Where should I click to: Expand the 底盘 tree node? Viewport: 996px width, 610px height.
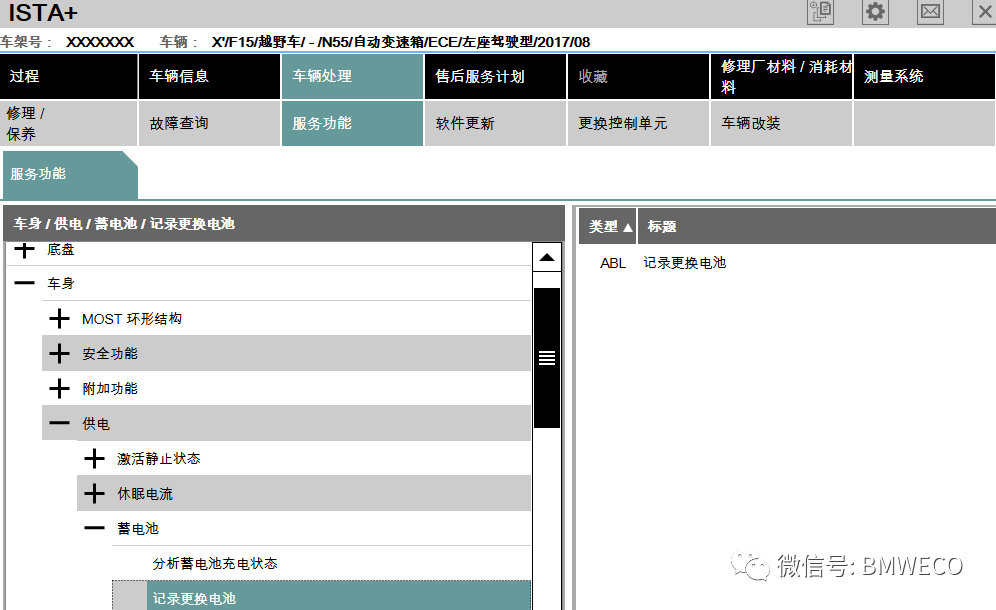(x=24, y=250)
